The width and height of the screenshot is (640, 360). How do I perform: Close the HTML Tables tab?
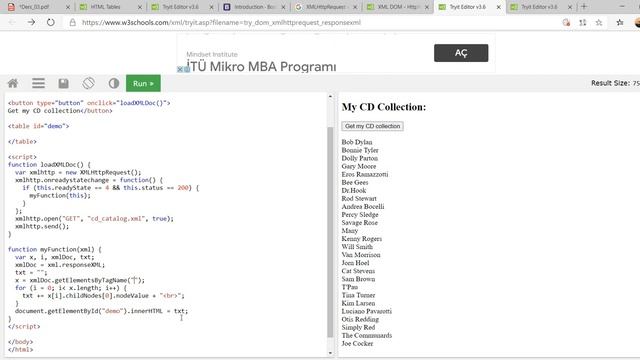click(x=140, y=7)
